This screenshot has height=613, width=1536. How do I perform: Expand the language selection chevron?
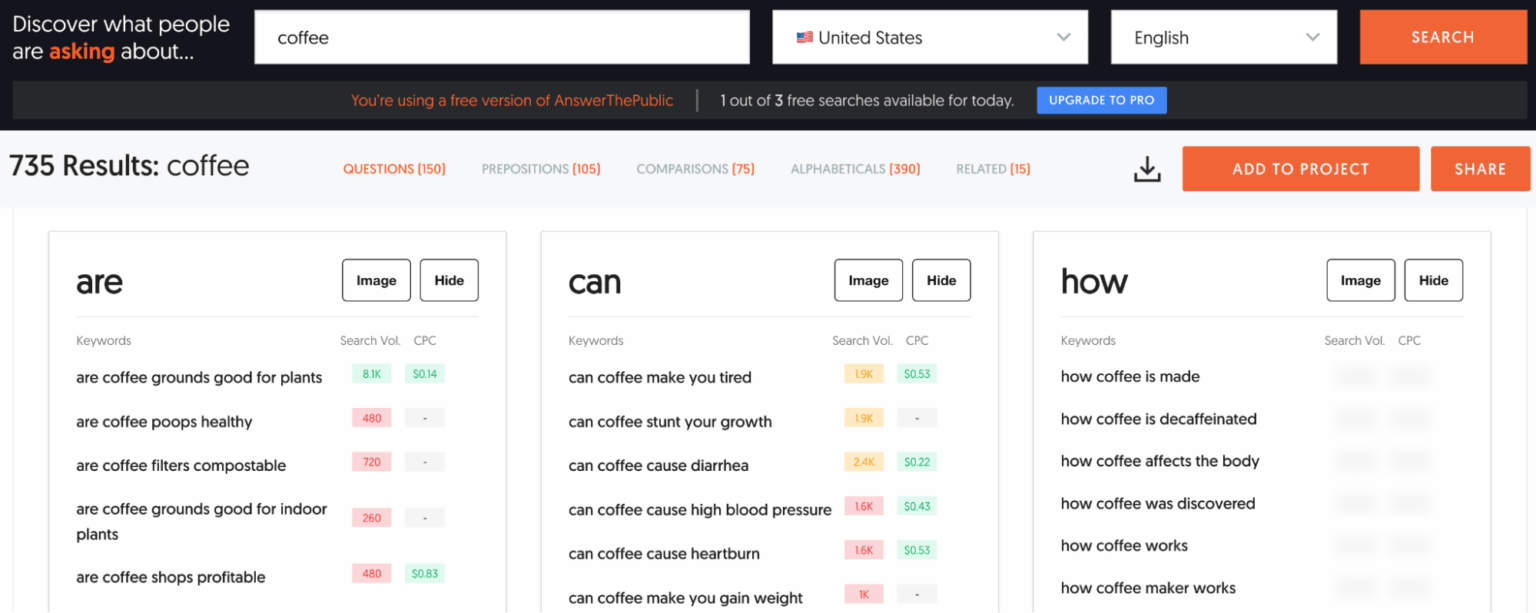(1312, 37)
